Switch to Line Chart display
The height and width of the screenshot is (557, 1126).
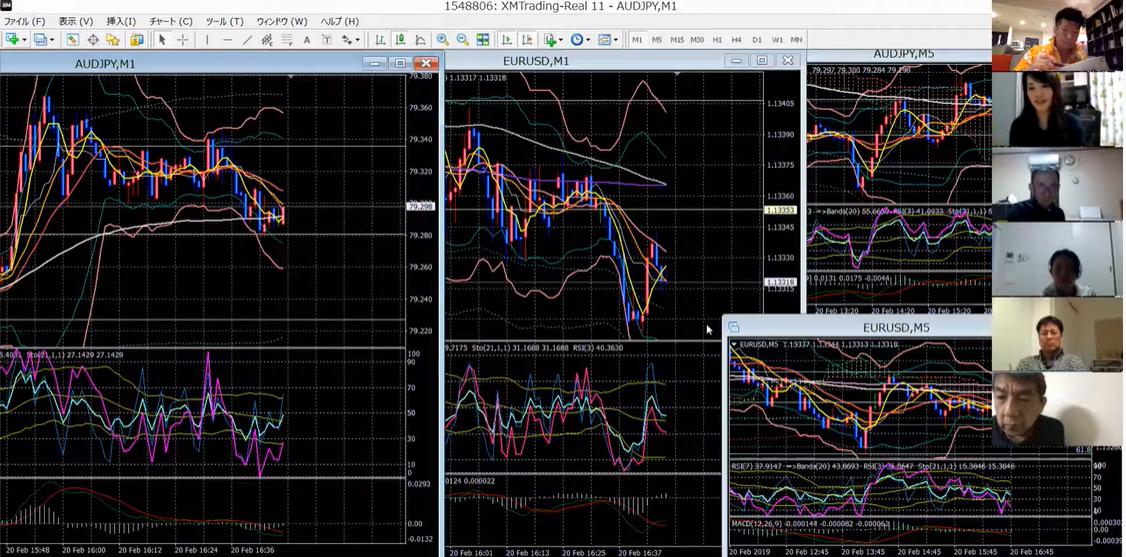pyautogui.click(x=420, y=39)
